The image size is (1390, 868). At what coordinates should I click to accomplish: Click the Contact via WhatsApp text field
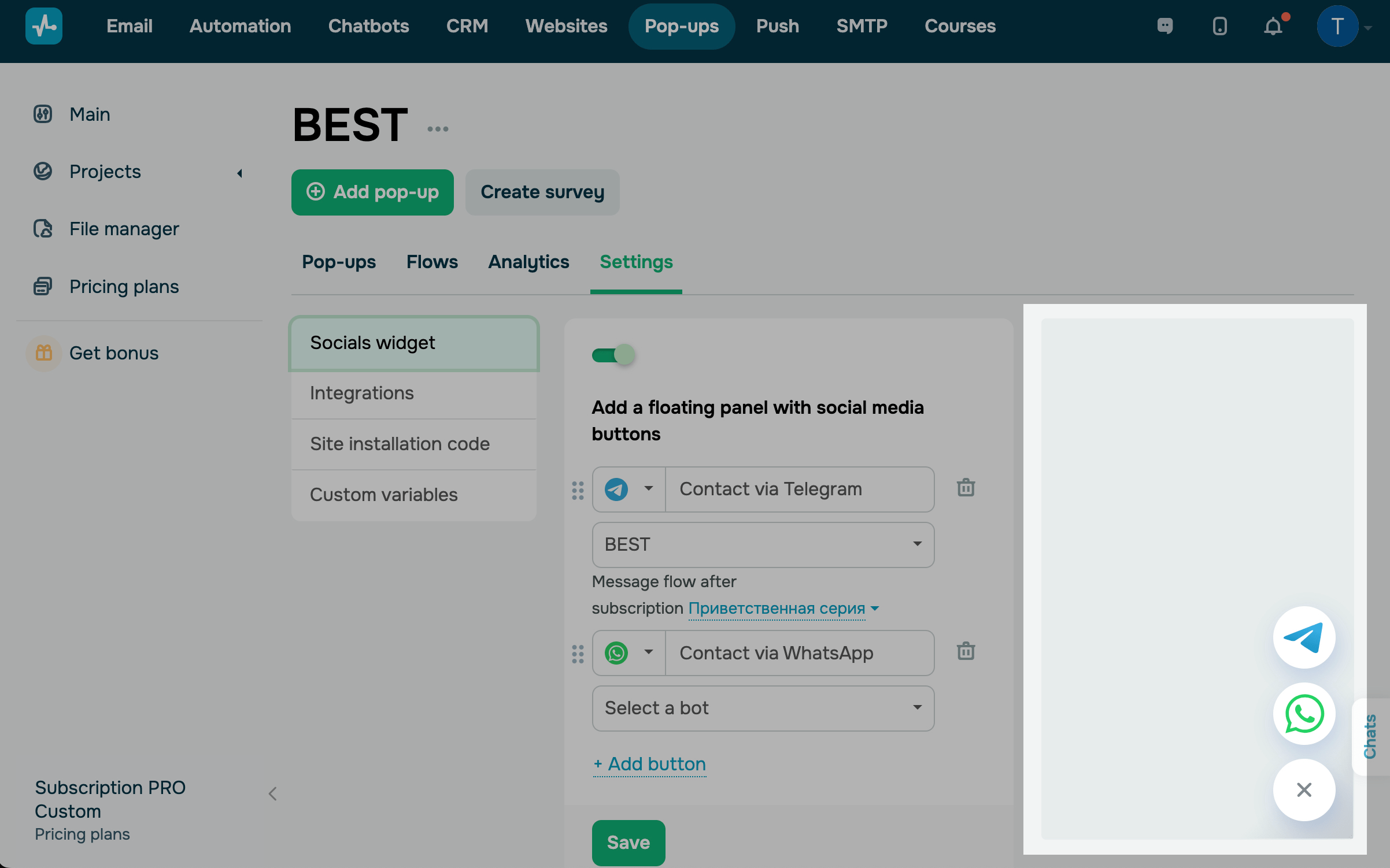point(799,653)
